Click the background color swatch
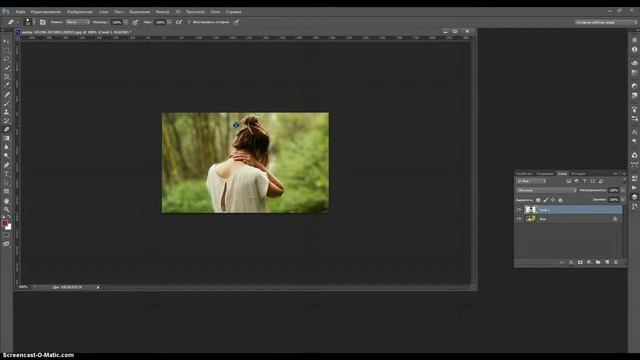This screenshot has height=360, width=640. pyautogui.click(x=9, y=227)
